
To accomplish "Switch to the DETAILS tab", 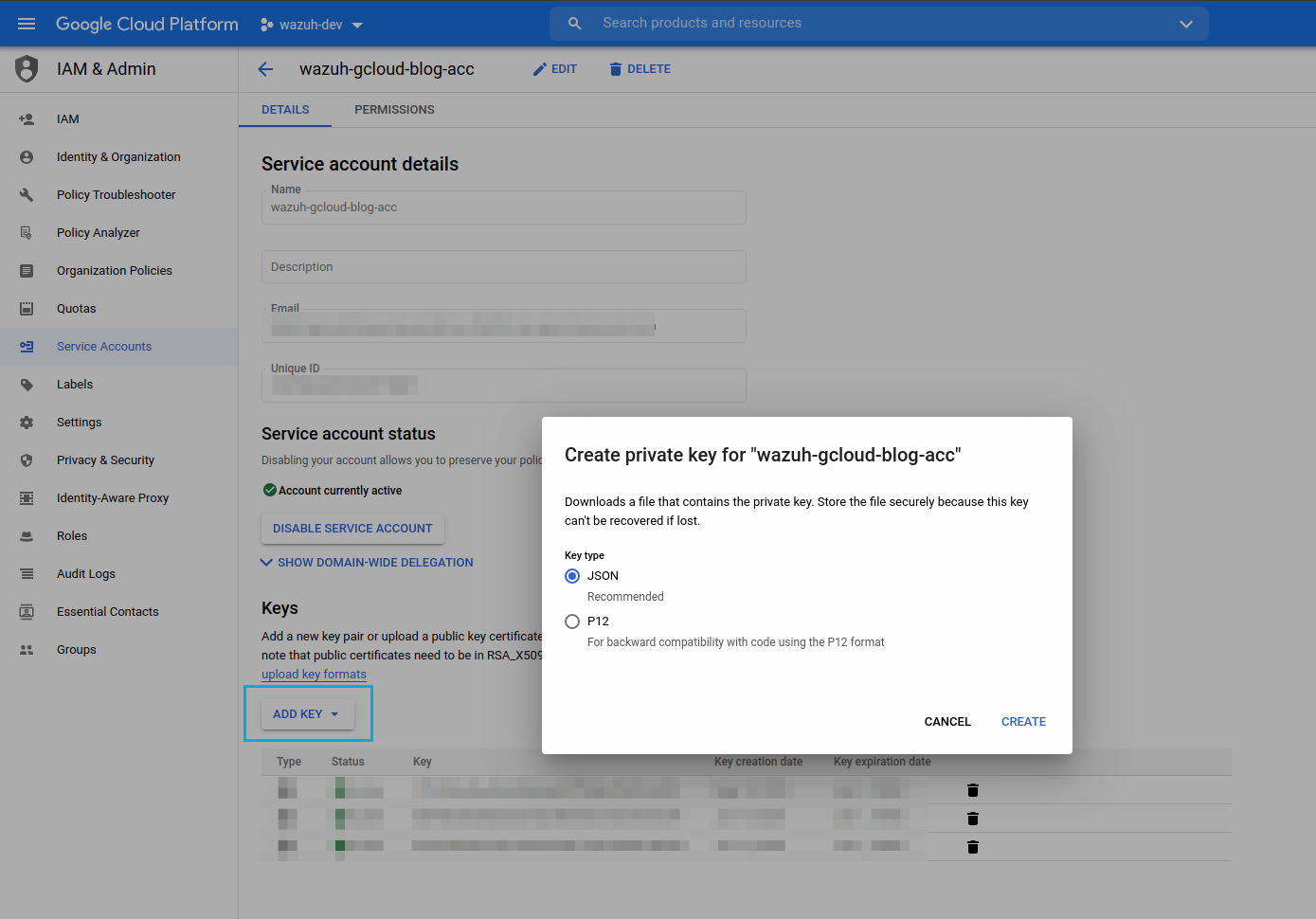I will [x=285, y=110].
